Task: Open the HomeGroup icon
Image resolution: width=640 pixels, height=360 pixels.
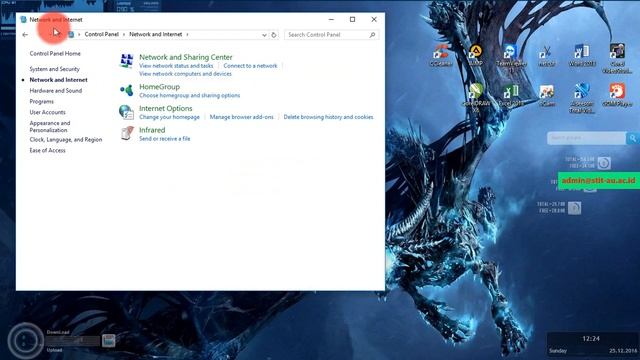Action: point(127,90)
